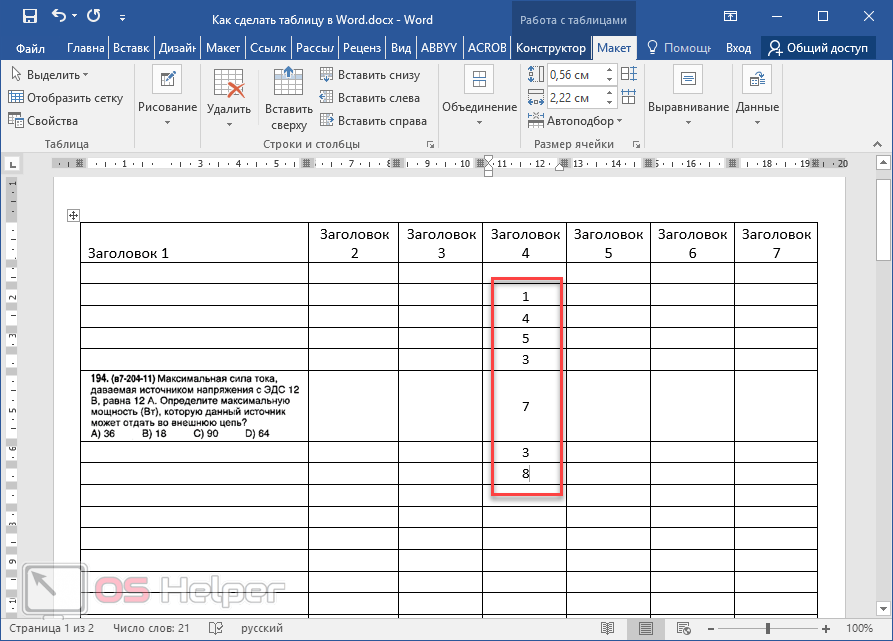This screenshot has height=641, width=893.
Task: Switch to Read Mode view icon
Action: click(607, 628)
